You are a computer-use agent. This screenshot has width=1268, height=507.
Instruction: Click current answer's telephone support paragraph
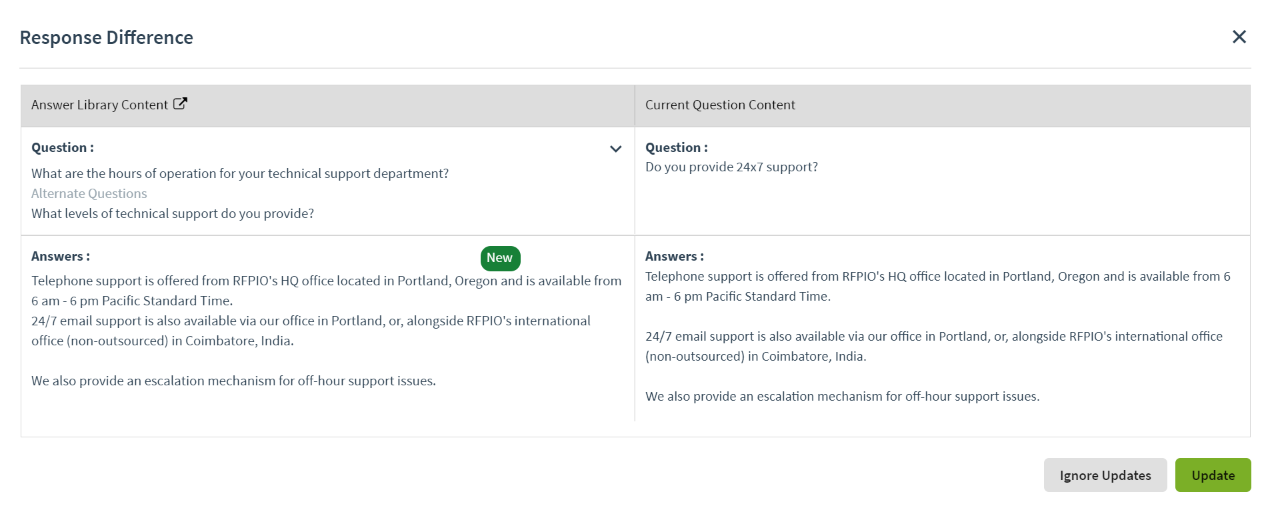click(x=937, y=286)
